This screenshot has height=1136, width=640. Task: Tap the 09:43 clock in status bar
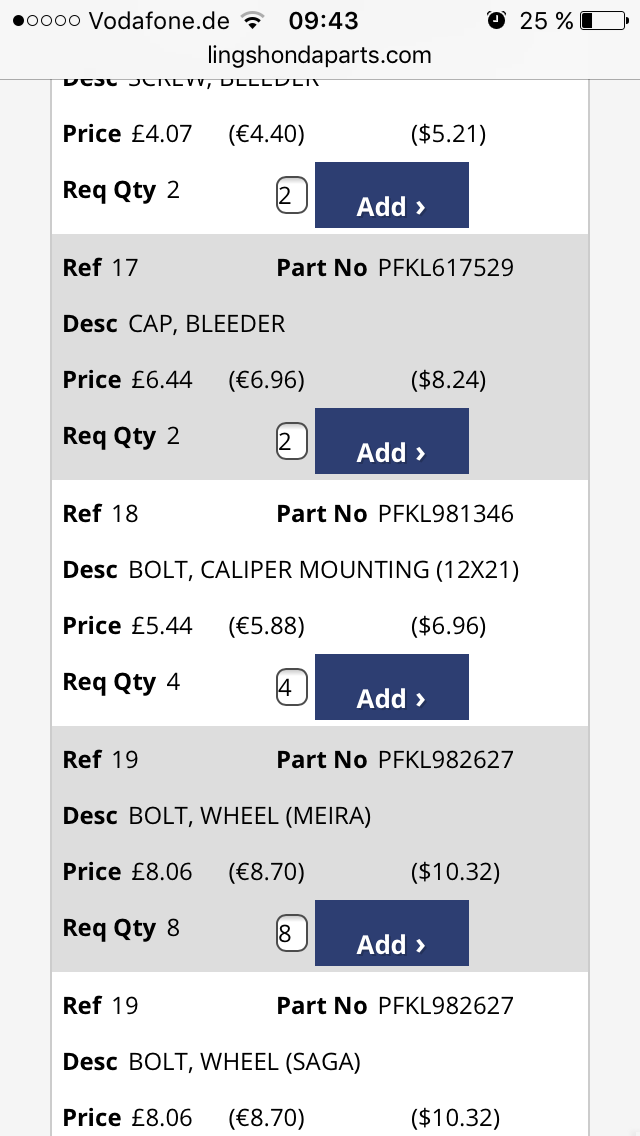[x=323, y=20]
